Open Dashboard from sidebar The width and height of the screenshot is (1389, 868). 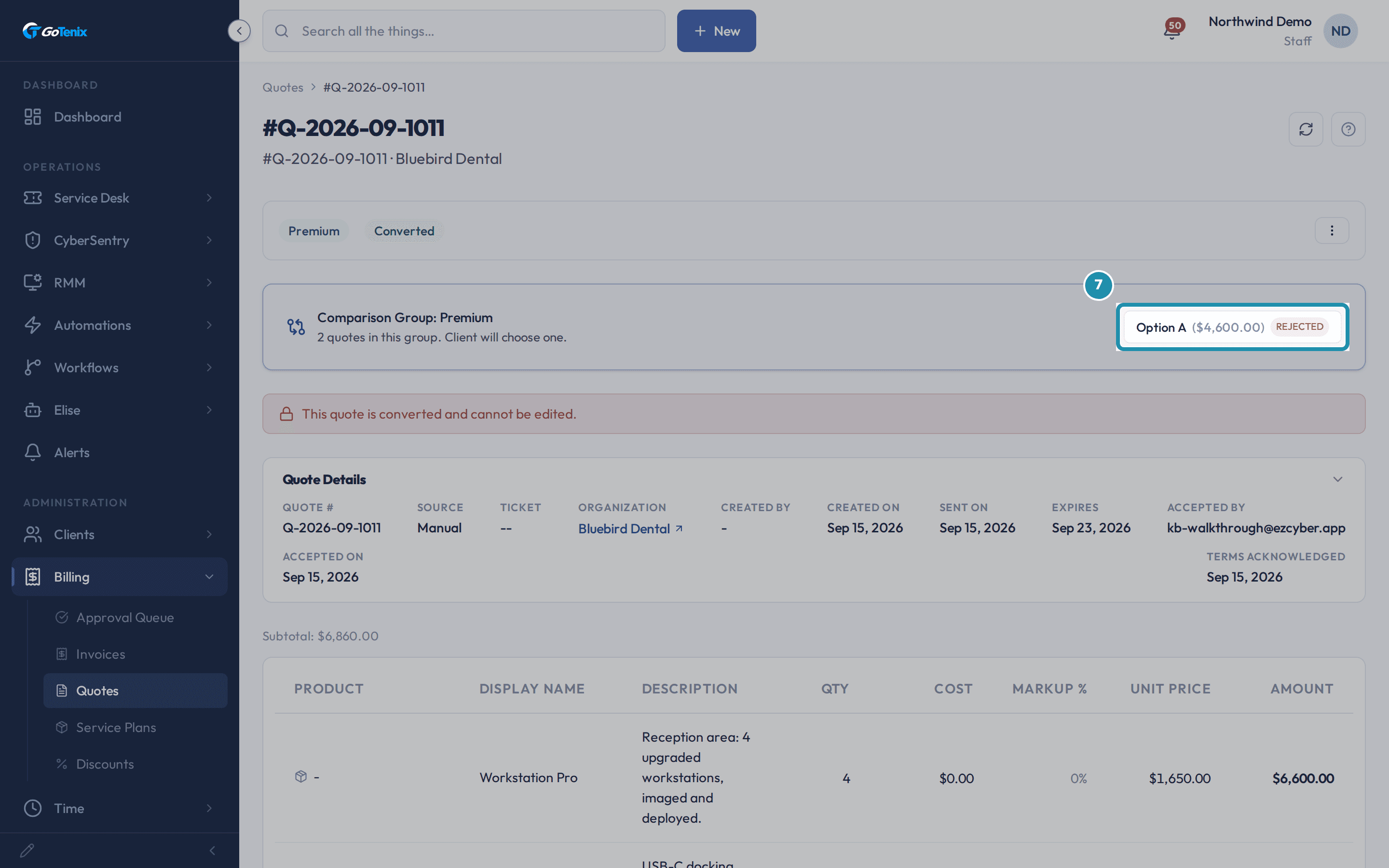[120, 117]
